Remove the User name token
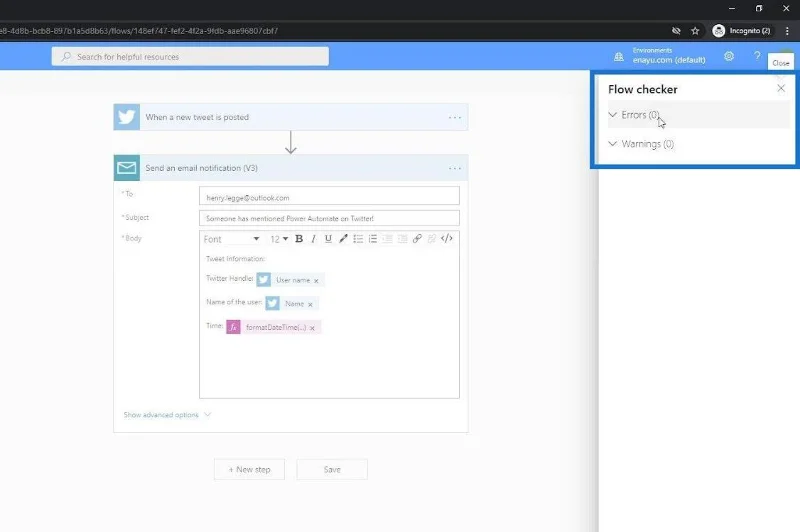Screen dimensions: 800x532 [x=316, y=281]
